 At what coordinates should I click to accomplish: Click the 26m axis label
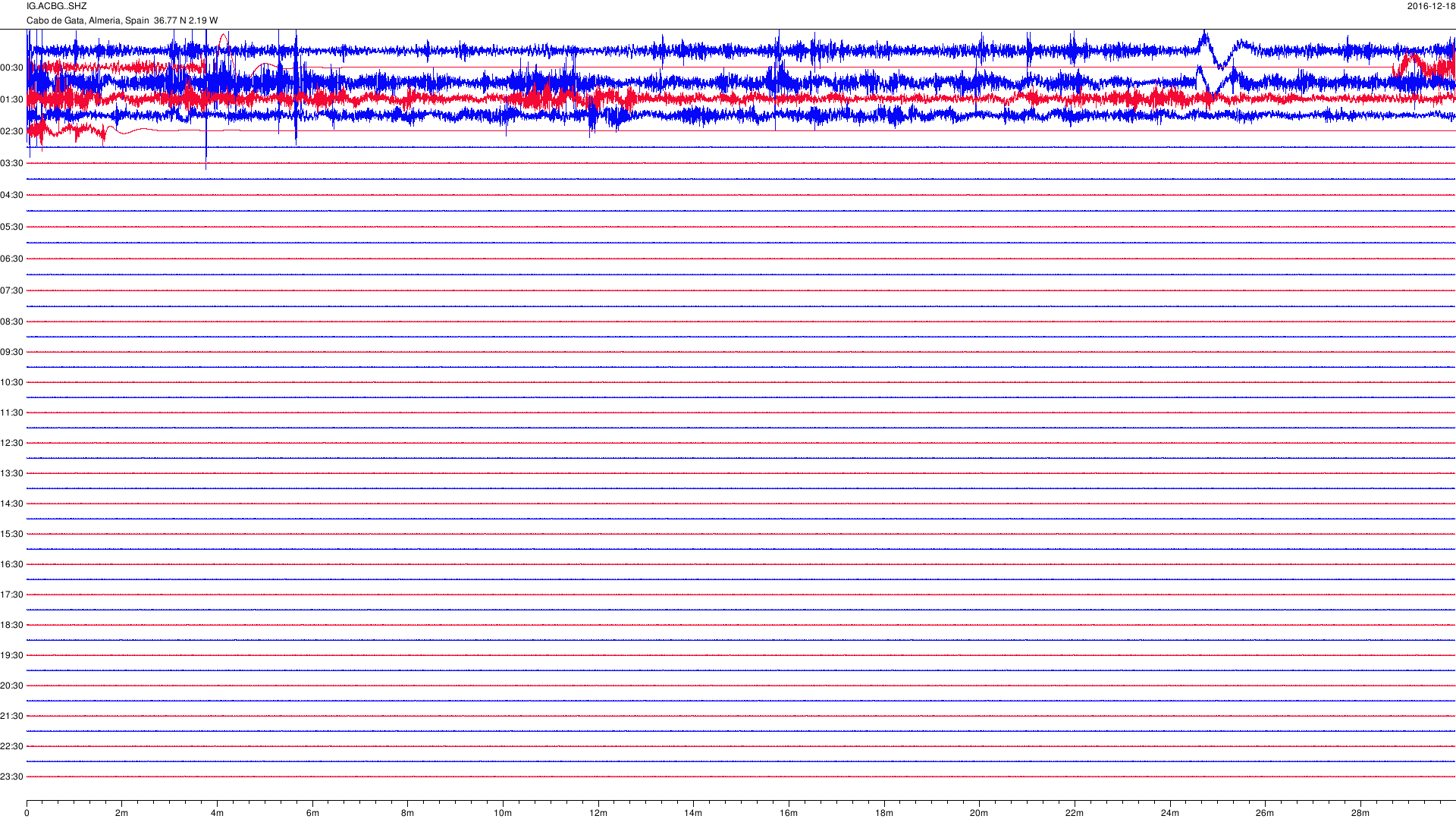[1265, 813]
